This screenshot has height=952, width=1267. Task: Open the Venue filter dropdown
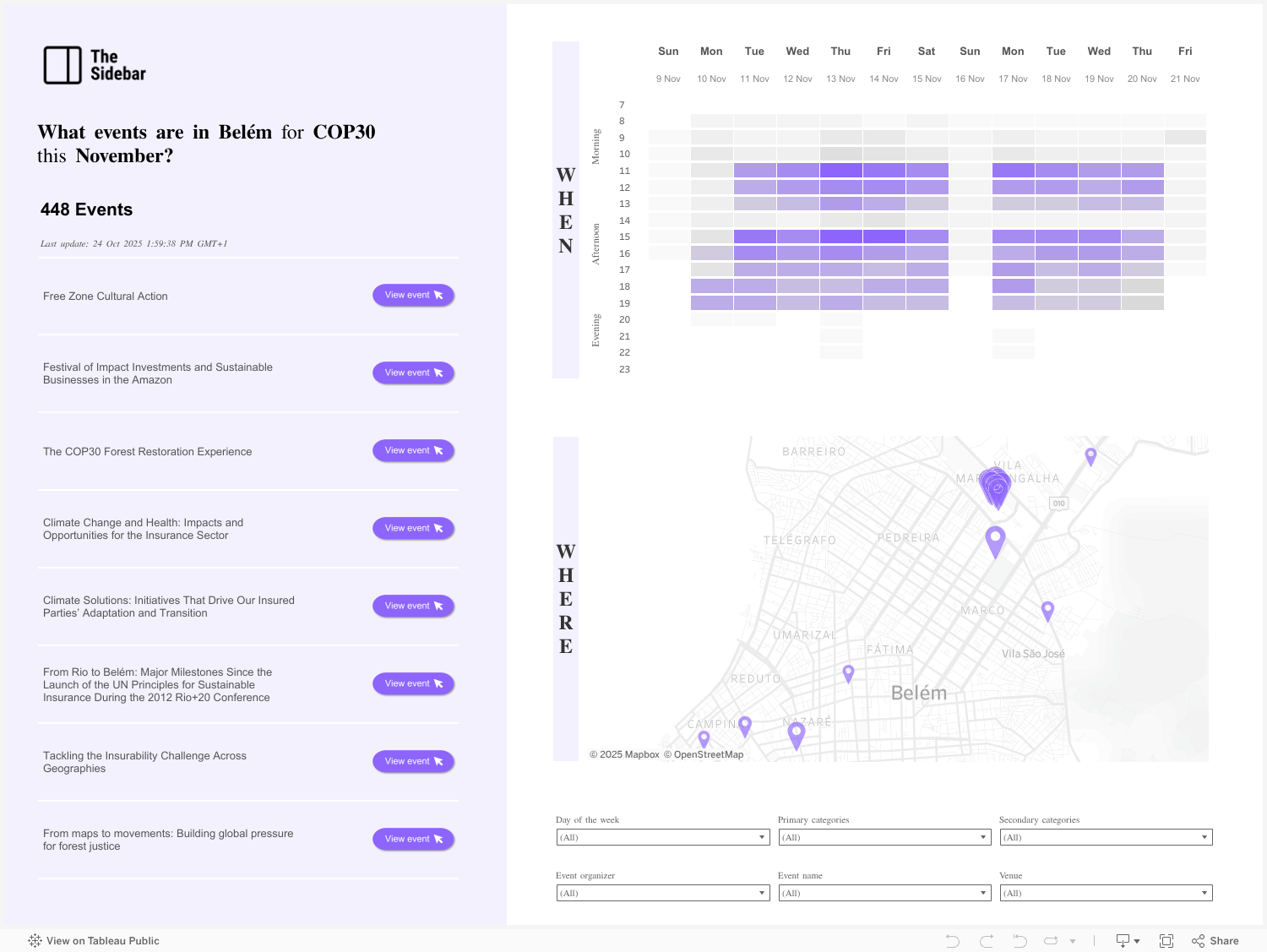coord(1105,893)
